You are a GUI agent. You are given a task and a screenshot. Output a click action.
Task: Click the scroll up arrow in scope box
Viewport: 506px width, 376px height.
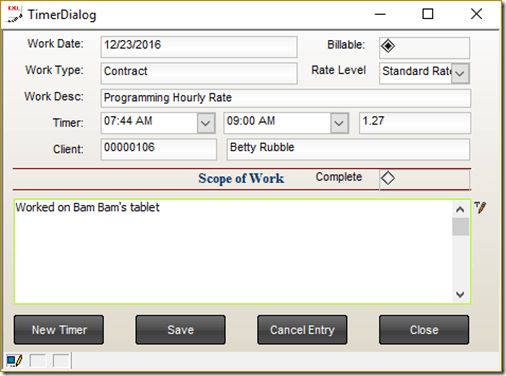(x=460, y=209)
